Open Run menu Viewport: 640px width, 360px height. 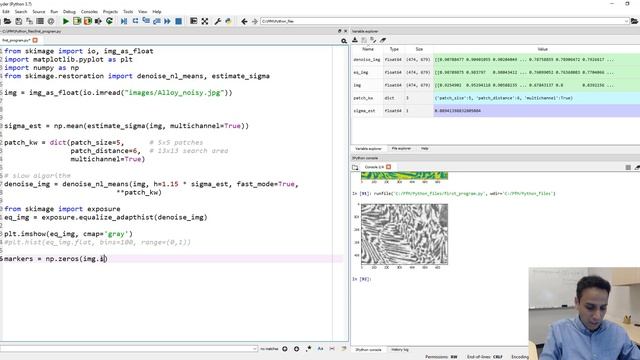click(x=54, y=12)
